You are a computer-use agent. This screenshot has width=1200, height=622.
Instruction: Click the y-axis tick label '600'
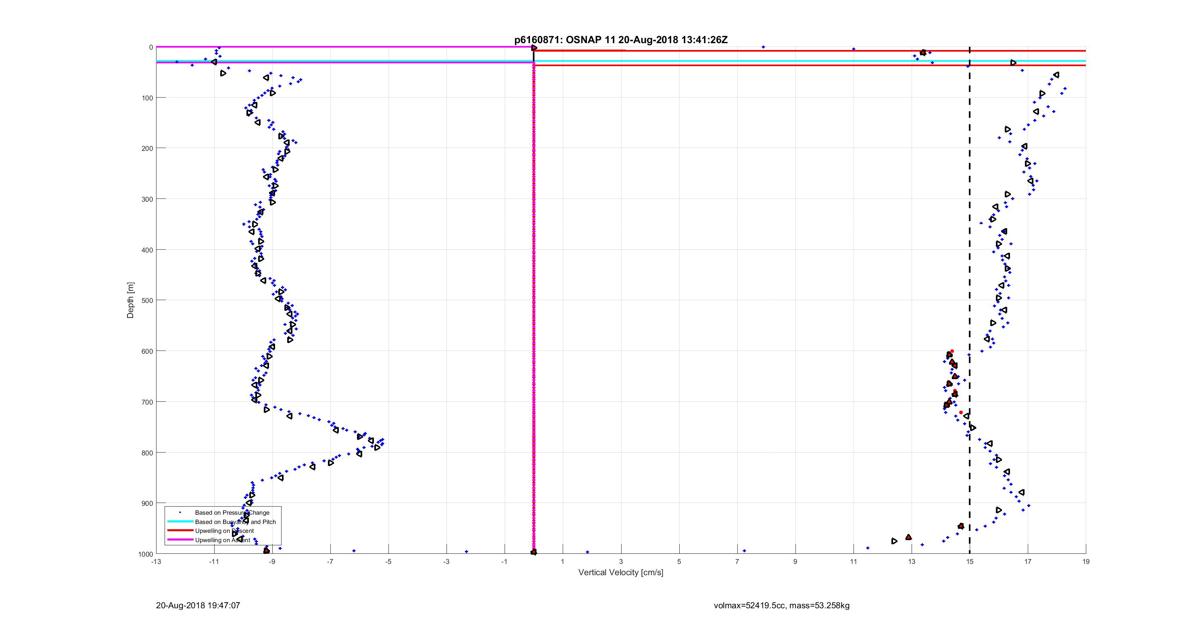[146, 351]
